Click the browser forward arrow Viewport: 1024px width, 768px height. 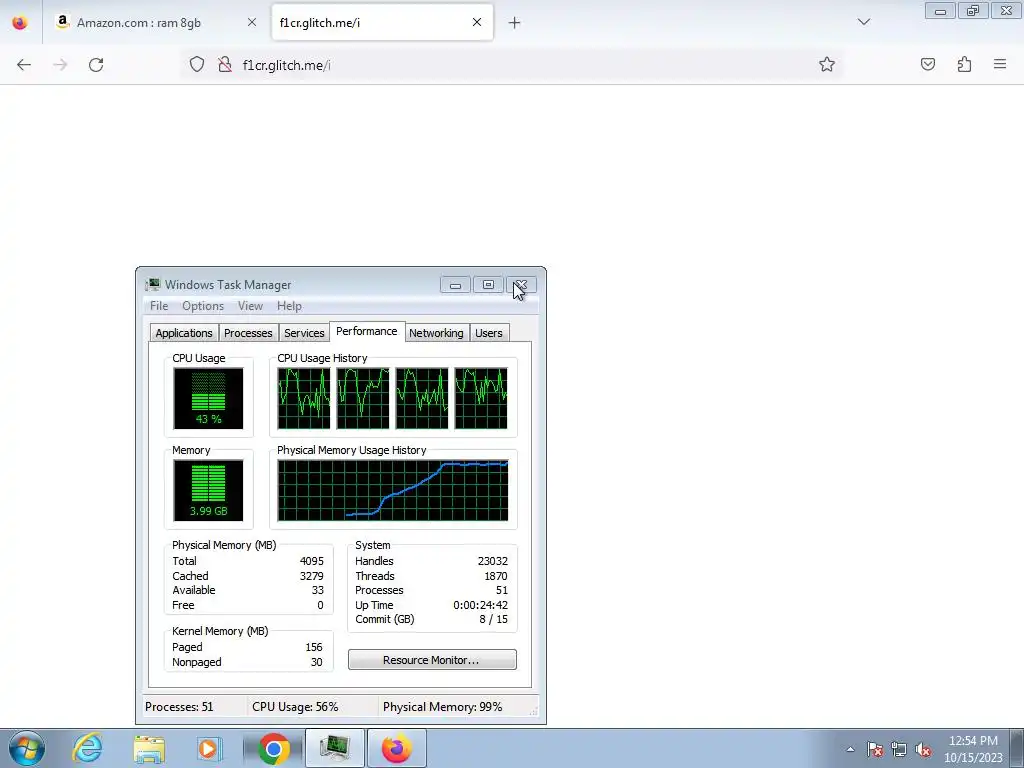[60, 65]
